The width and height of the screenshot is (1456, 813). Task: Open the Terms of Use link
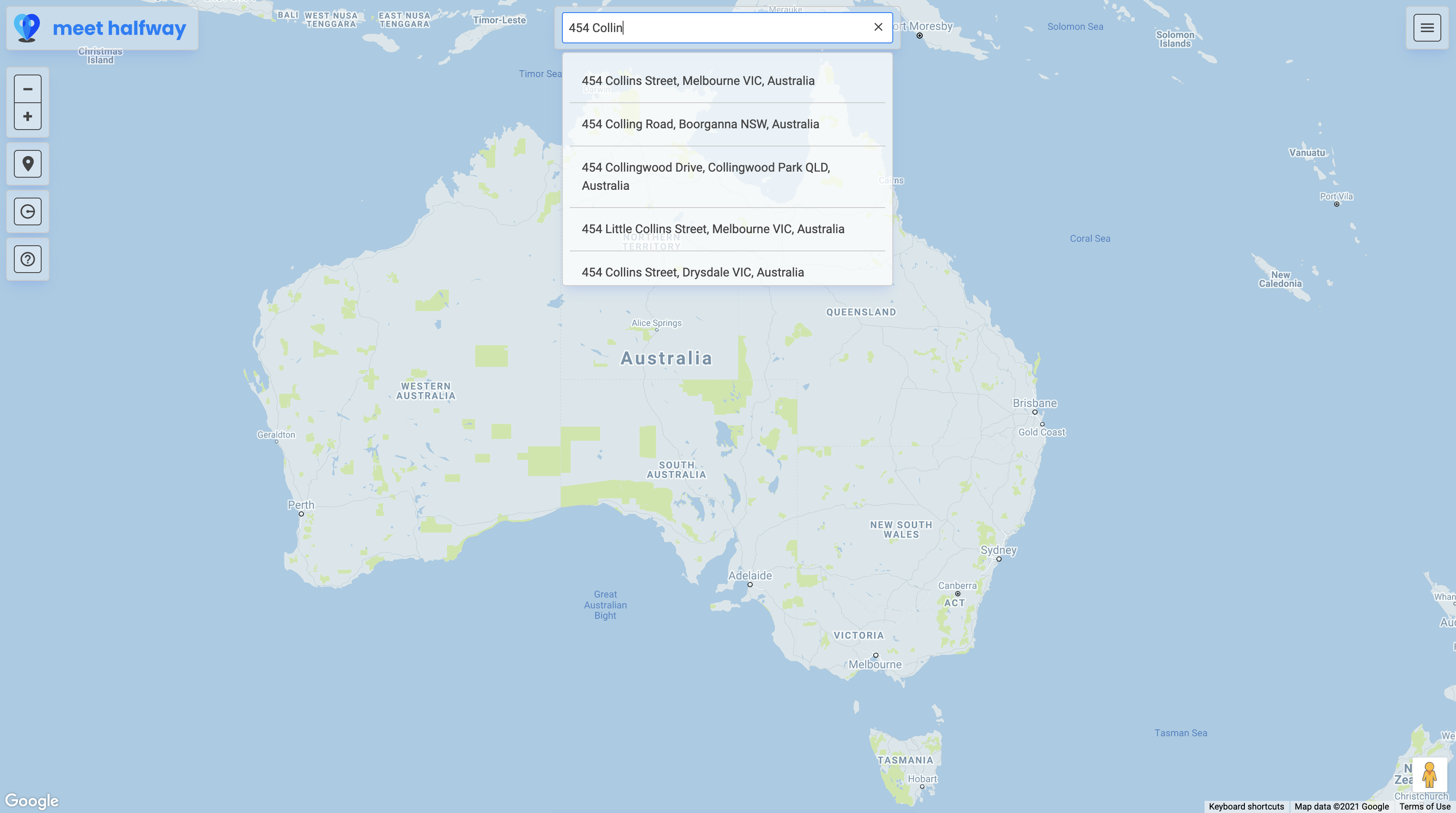coord(1424,806)
